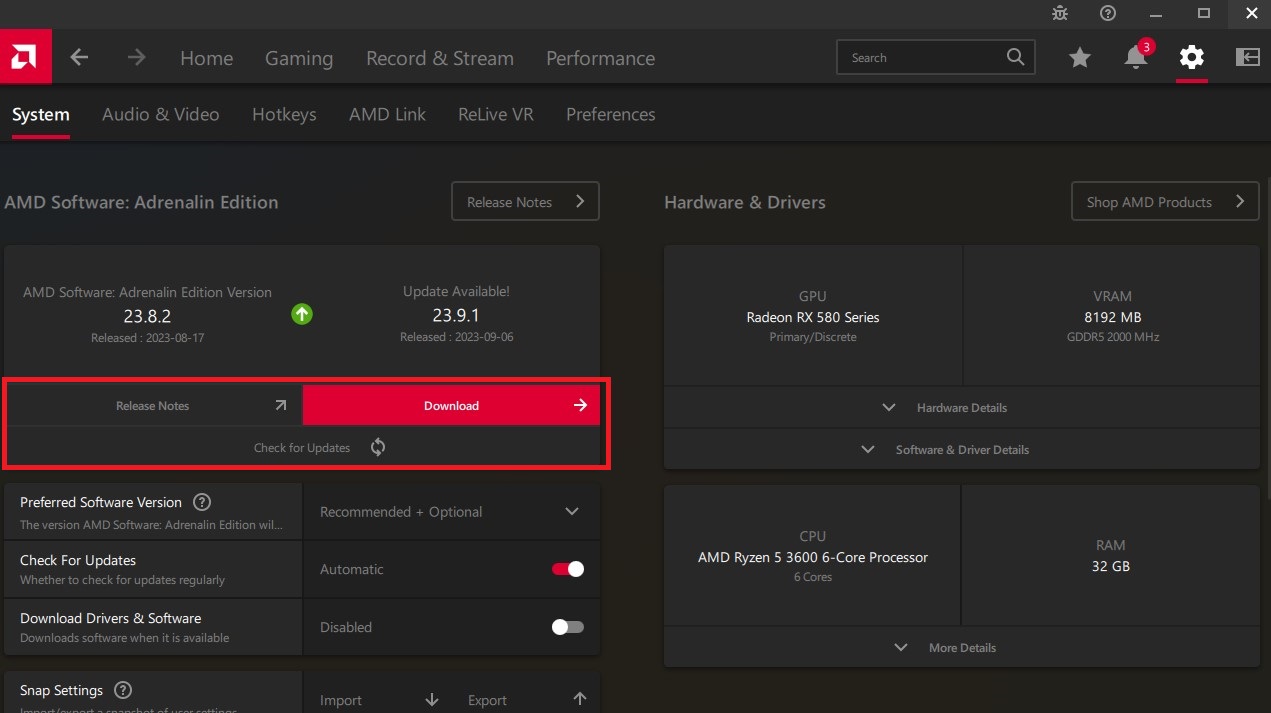Screen dimensions: 1271x713
Task: Click the red Download button
Action: [451, 405]
